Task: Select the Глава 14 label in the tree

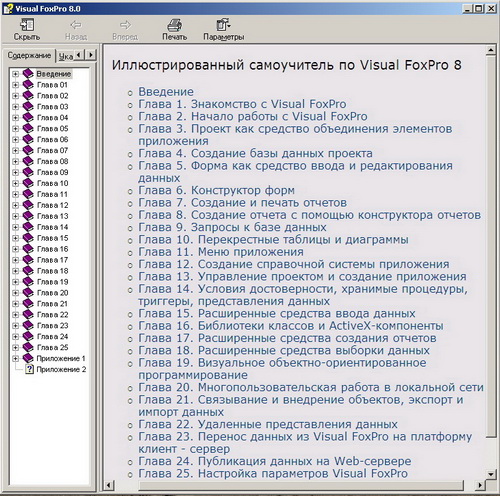Action: point(52,227)
